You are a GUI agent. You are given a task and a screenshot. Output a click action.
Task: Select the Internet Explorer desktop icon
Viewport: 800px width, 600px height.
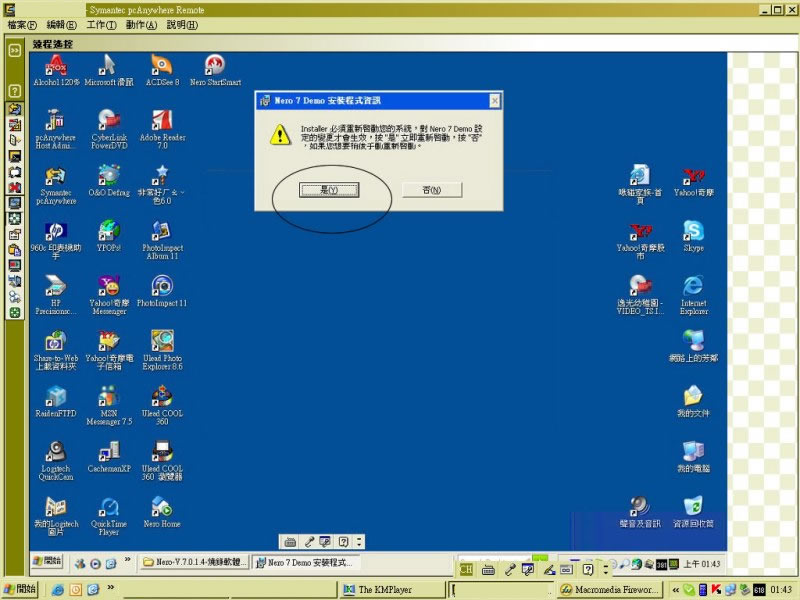tap(693, 295)
